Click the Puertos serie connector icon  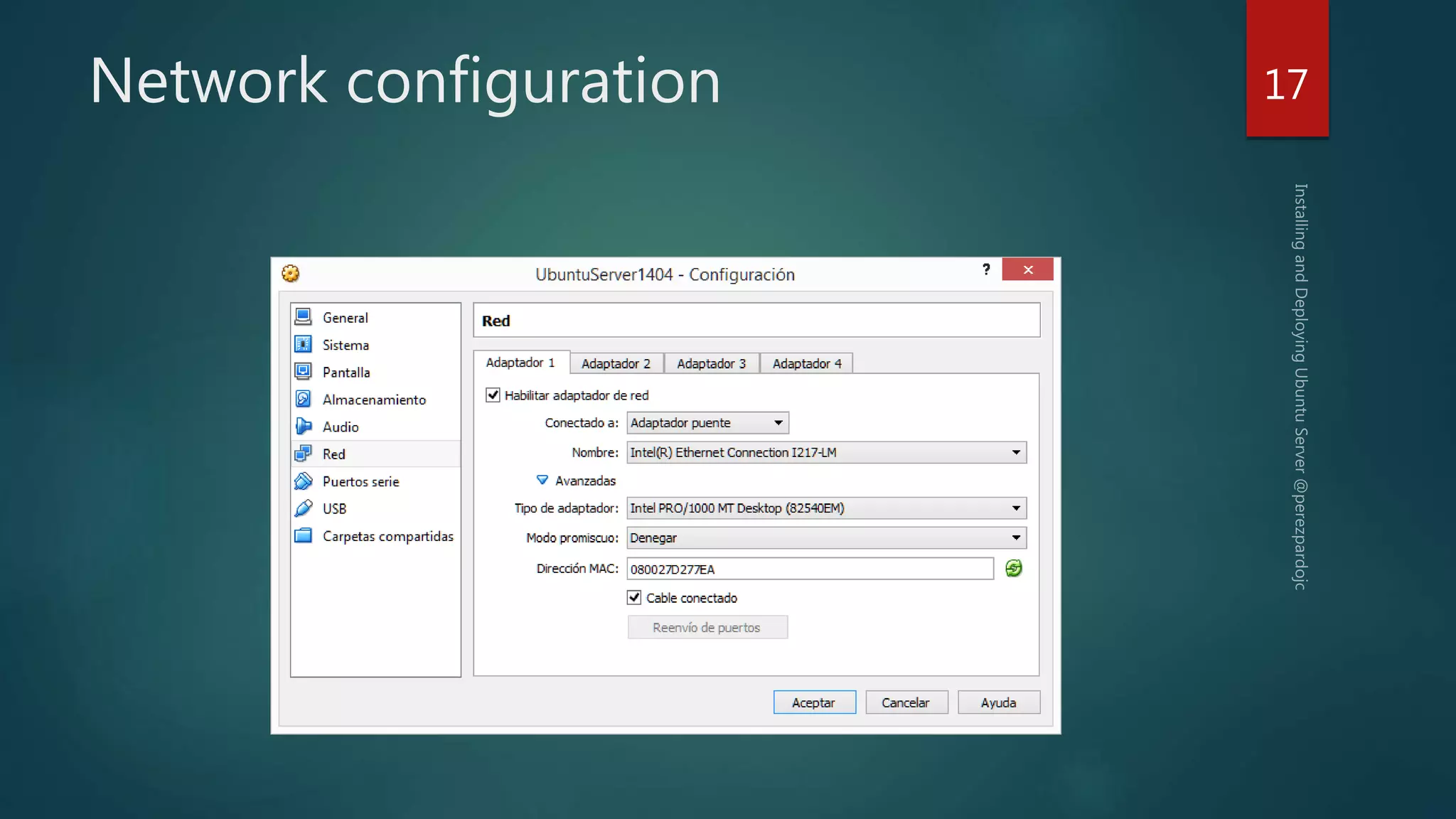[x=304, y=481]
